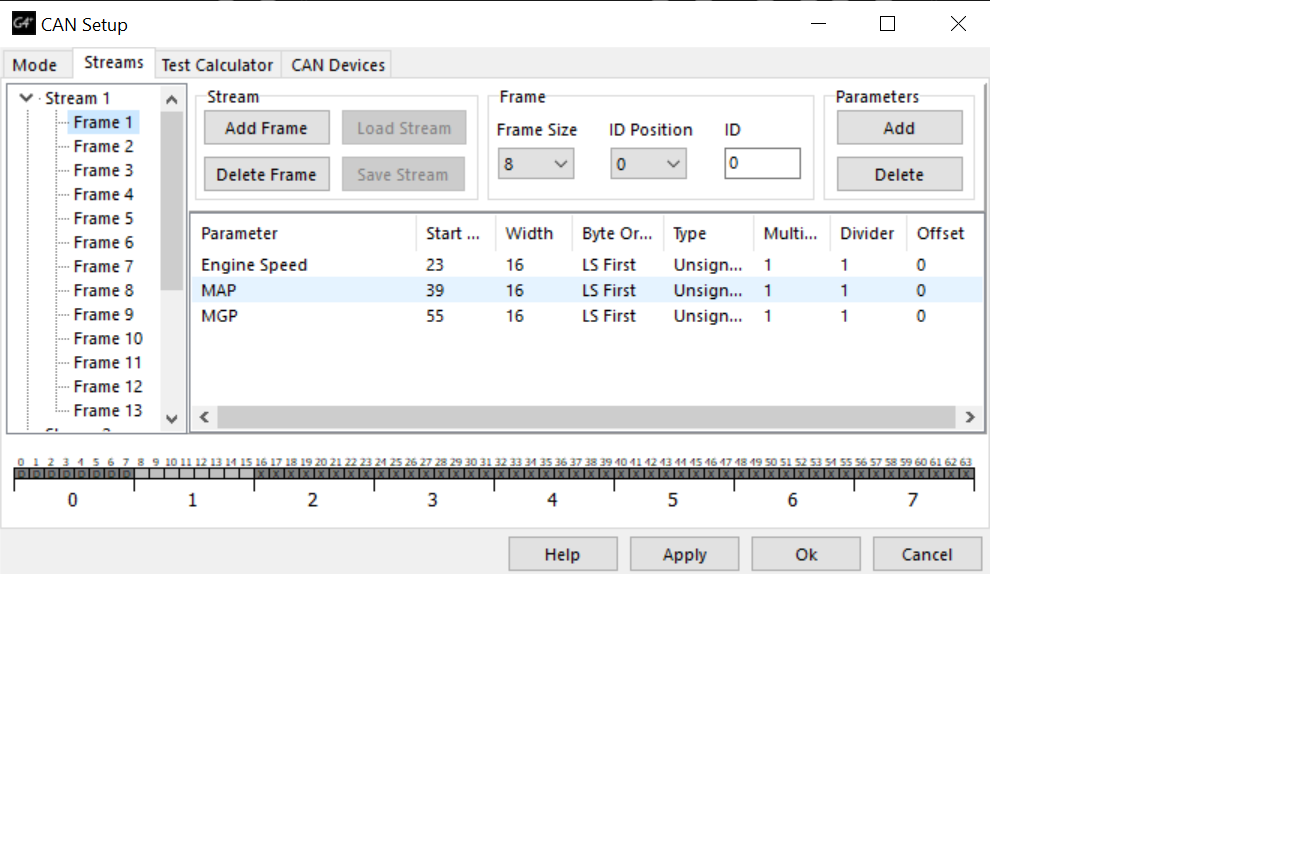Click the parameter list scroll right arrow
This screenshot has height=864, width=1296.
[x=969, y=417]
